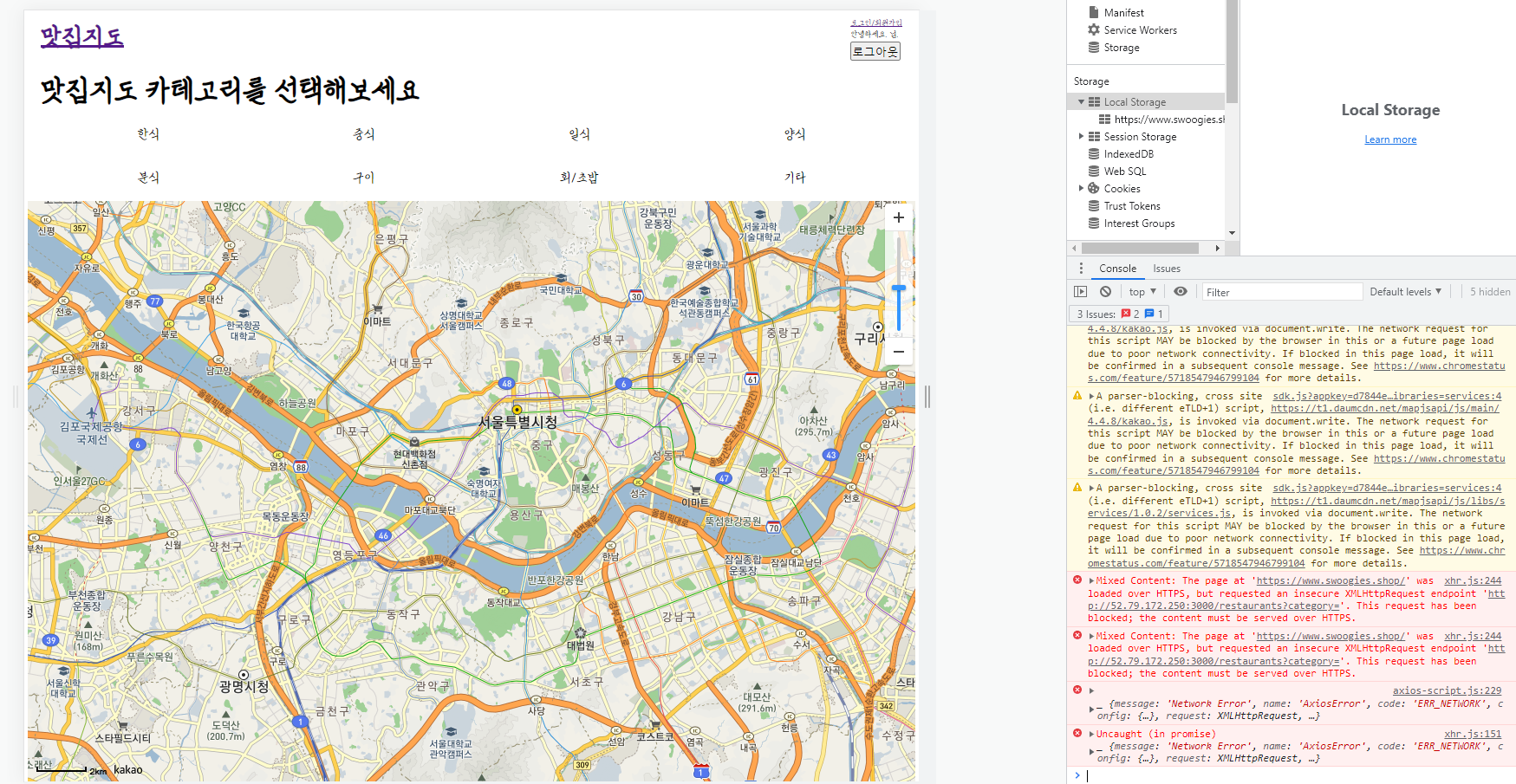
Task: Switch to the Issues drawer tab
Action: coord(1166,269)
